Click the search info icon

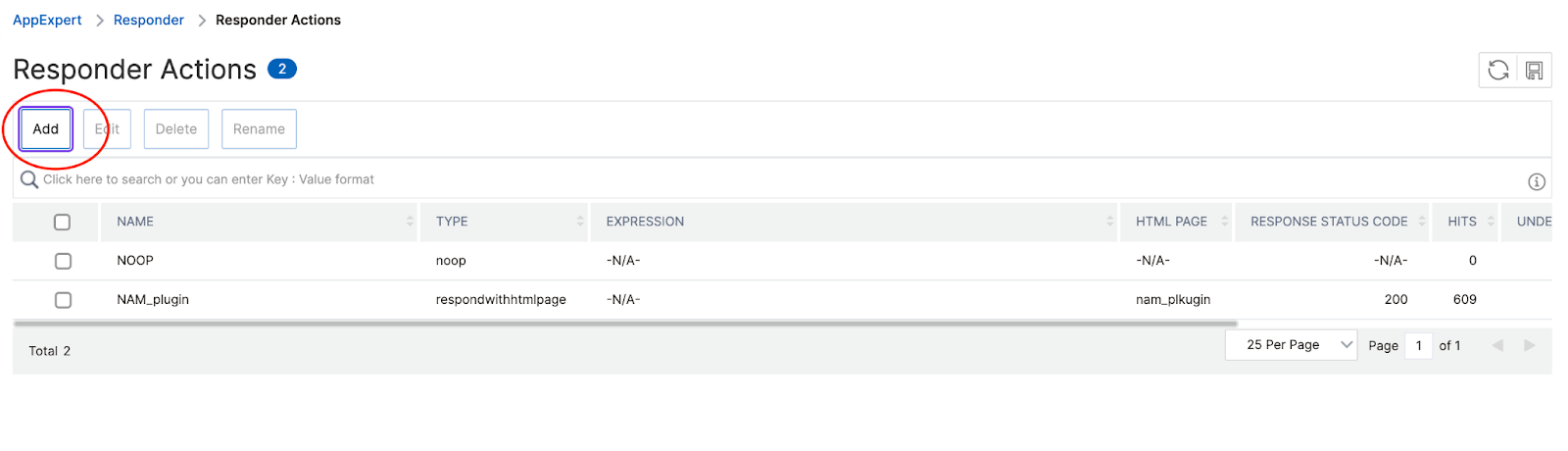(x=1536, y=181)
